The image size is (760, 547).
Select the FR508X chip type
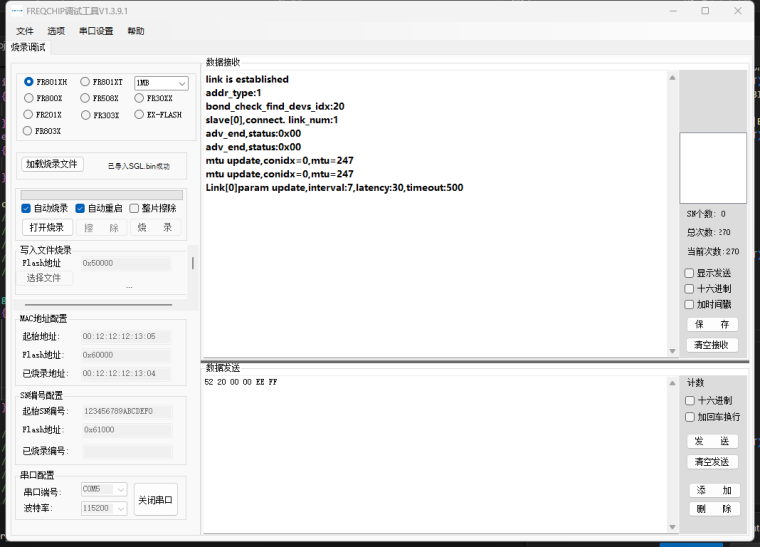point(85,99)
